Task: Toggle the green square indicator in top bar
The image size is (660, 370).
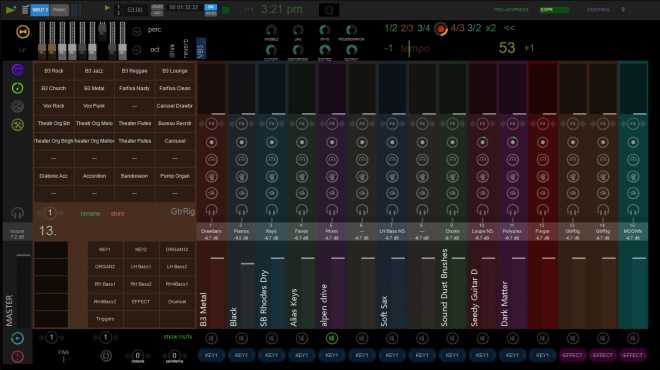Action: click(226, 9)
